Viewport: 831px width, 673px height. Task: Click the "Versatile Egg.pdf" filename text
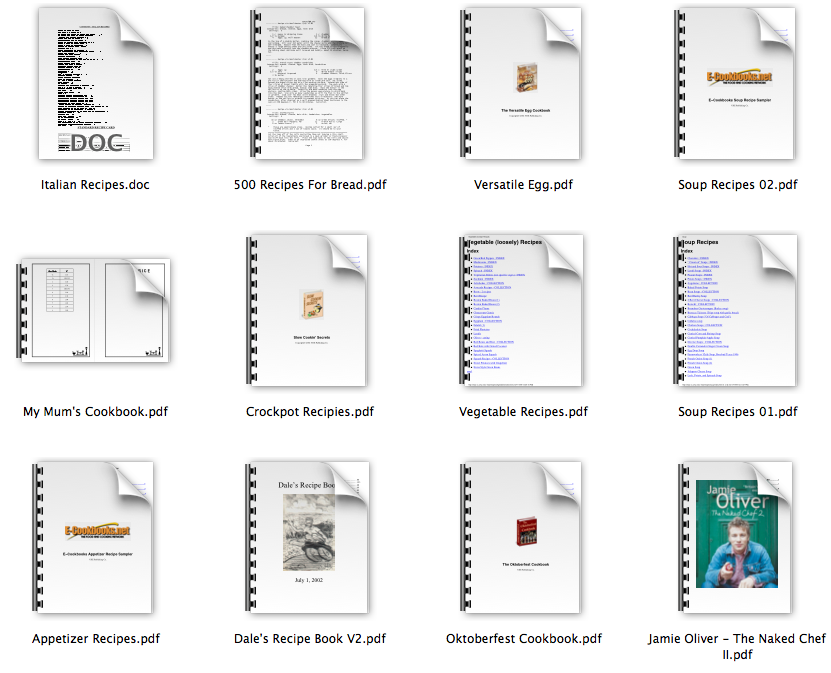(524, 185)
